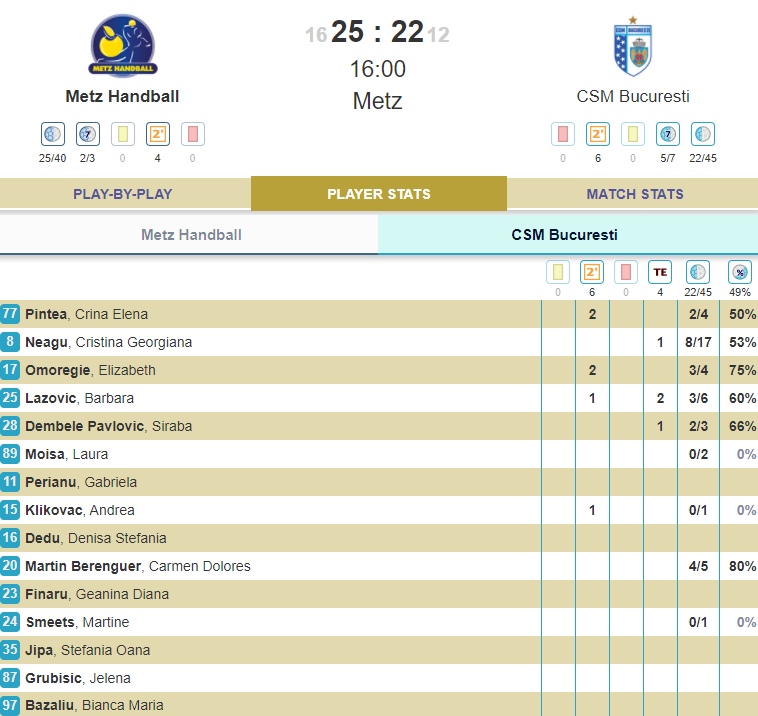Image resolution: width=758 pixels, height=716 pixels.
Task: Click the TE column header icon
Action: click(x=659, y=272)
